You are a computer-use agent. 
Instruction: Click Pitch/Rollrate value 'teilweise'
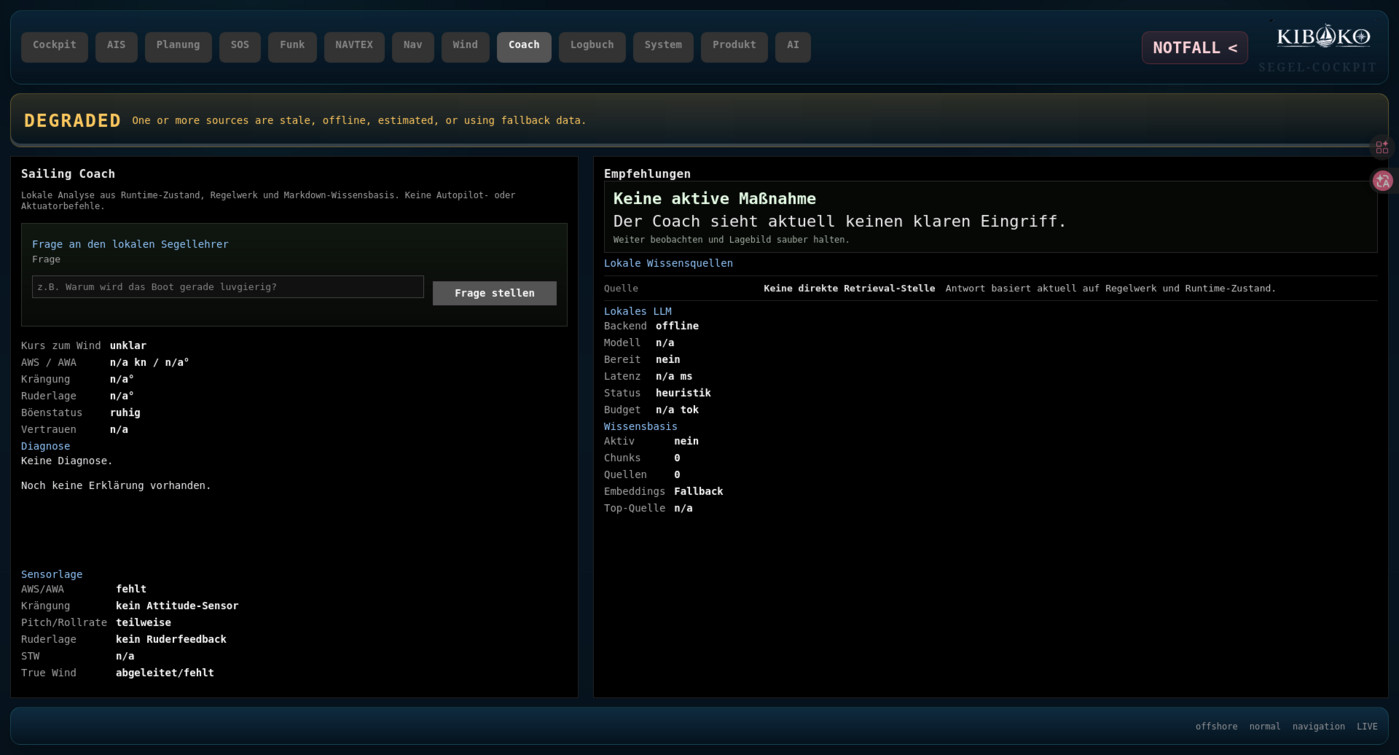pyautogui.click(x=143, y=623)
